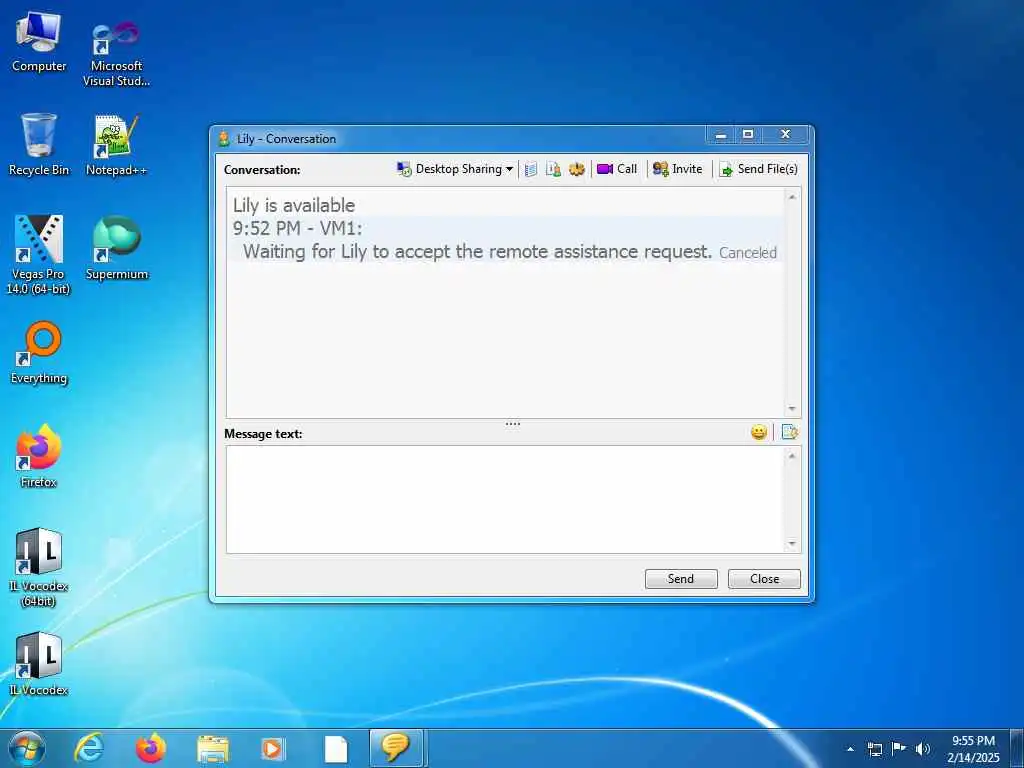Select the Firefox desktop shortcut

click(39, 456)
